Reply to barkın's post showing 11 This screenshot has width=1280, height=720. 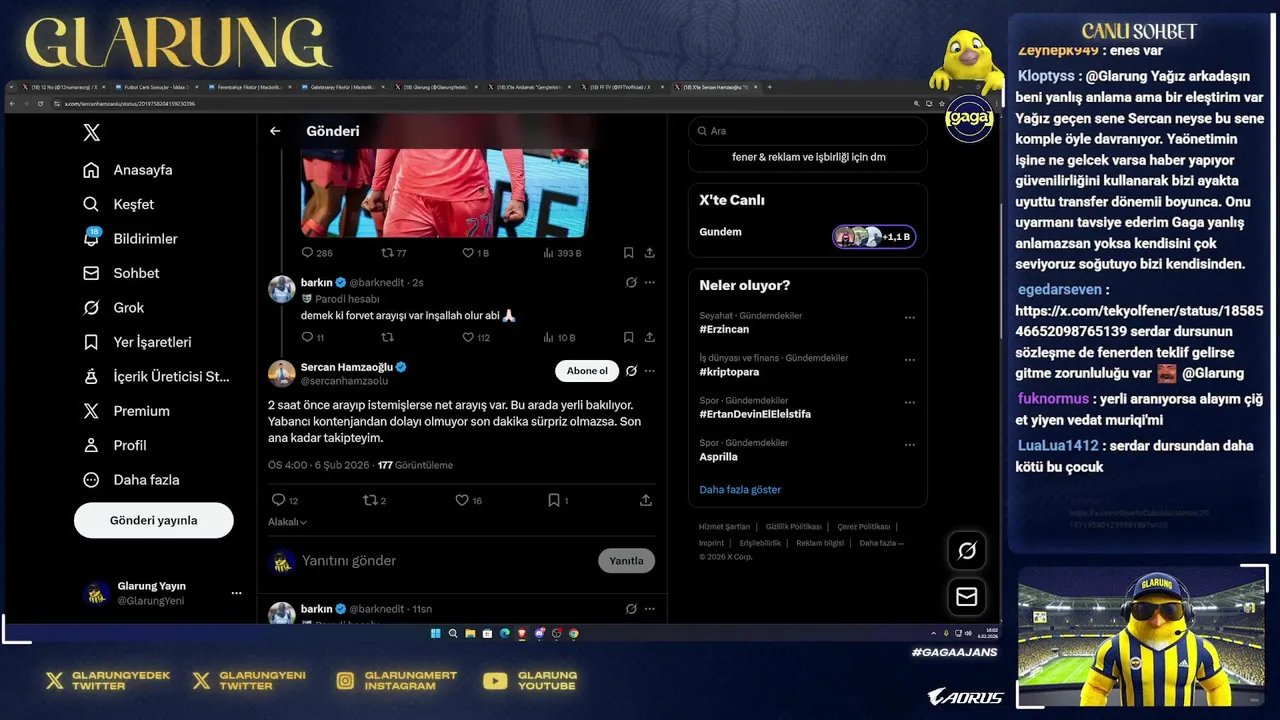308,338
